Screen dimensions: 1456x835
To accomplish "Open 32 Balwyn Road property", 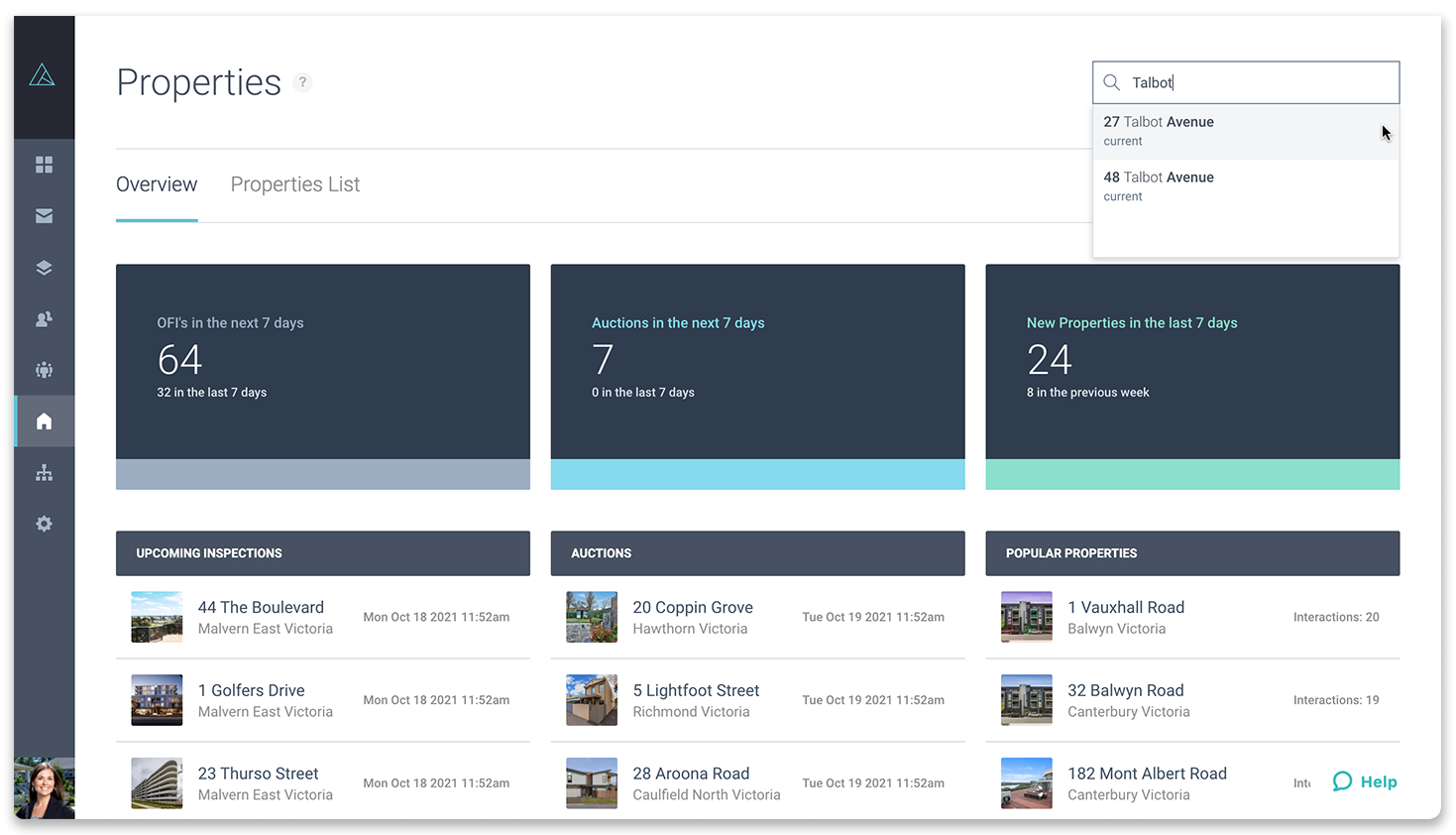I will click(x=1192, y=700).
